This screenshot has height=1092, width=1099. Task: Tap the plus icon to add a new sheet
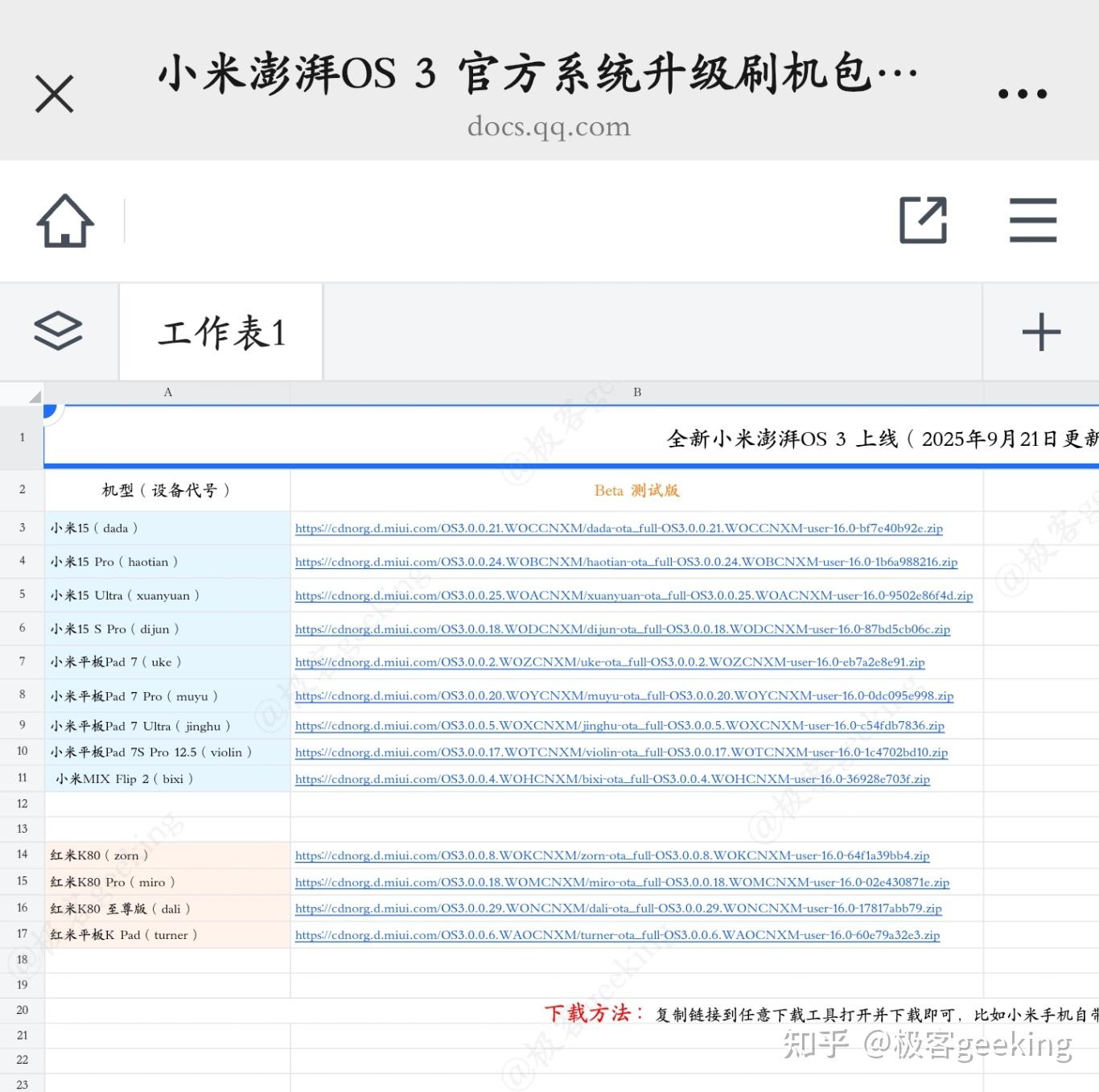(x=1042, y=331)
